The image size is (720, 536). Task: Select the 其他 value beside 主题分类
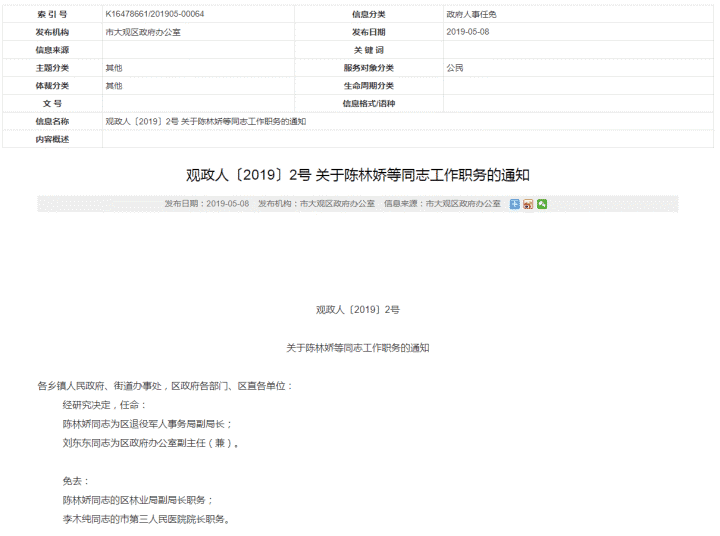pos(114,68)
